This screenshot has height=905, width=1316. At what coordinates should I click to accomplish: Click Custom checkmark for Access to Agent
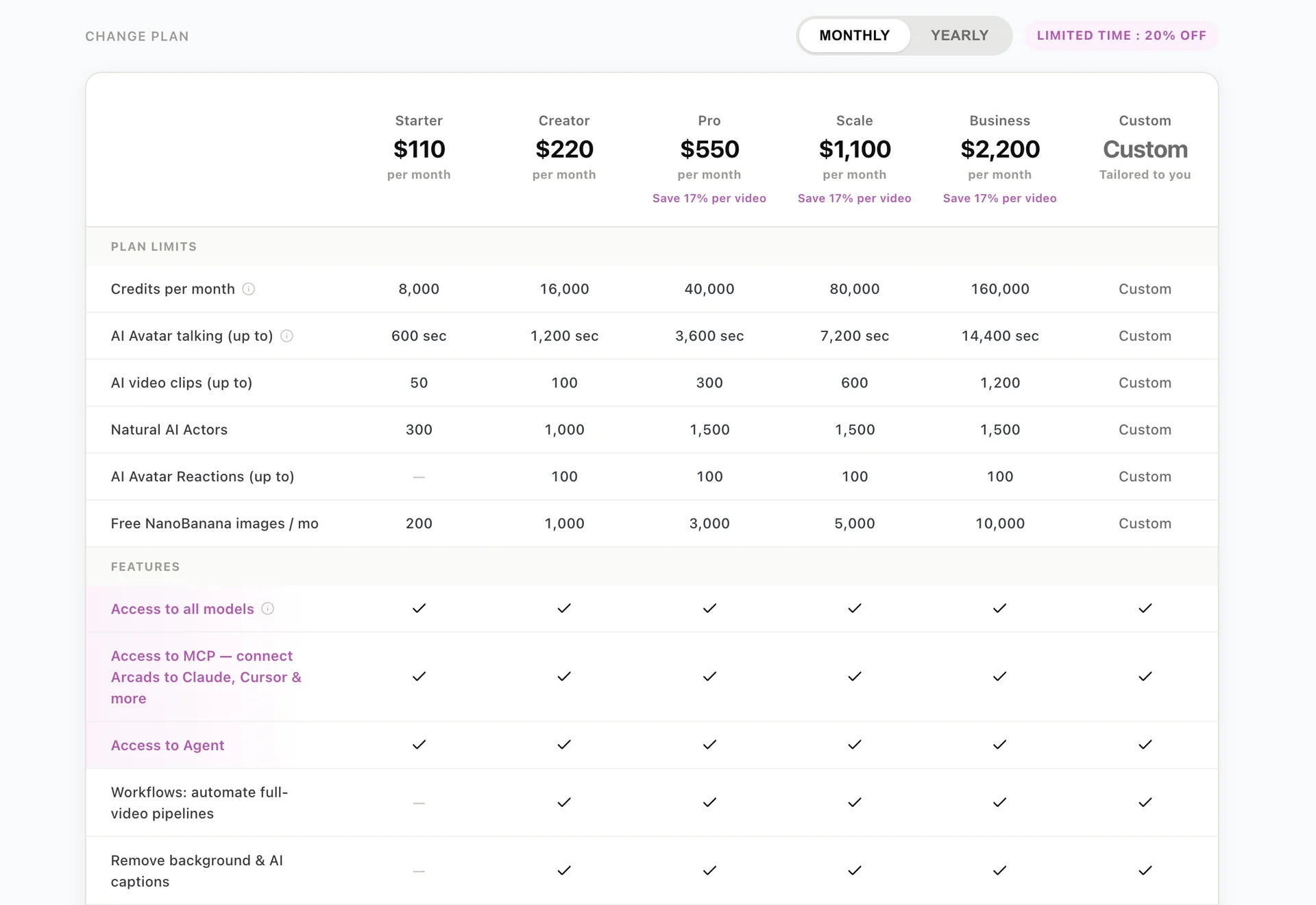[1145, 745]
